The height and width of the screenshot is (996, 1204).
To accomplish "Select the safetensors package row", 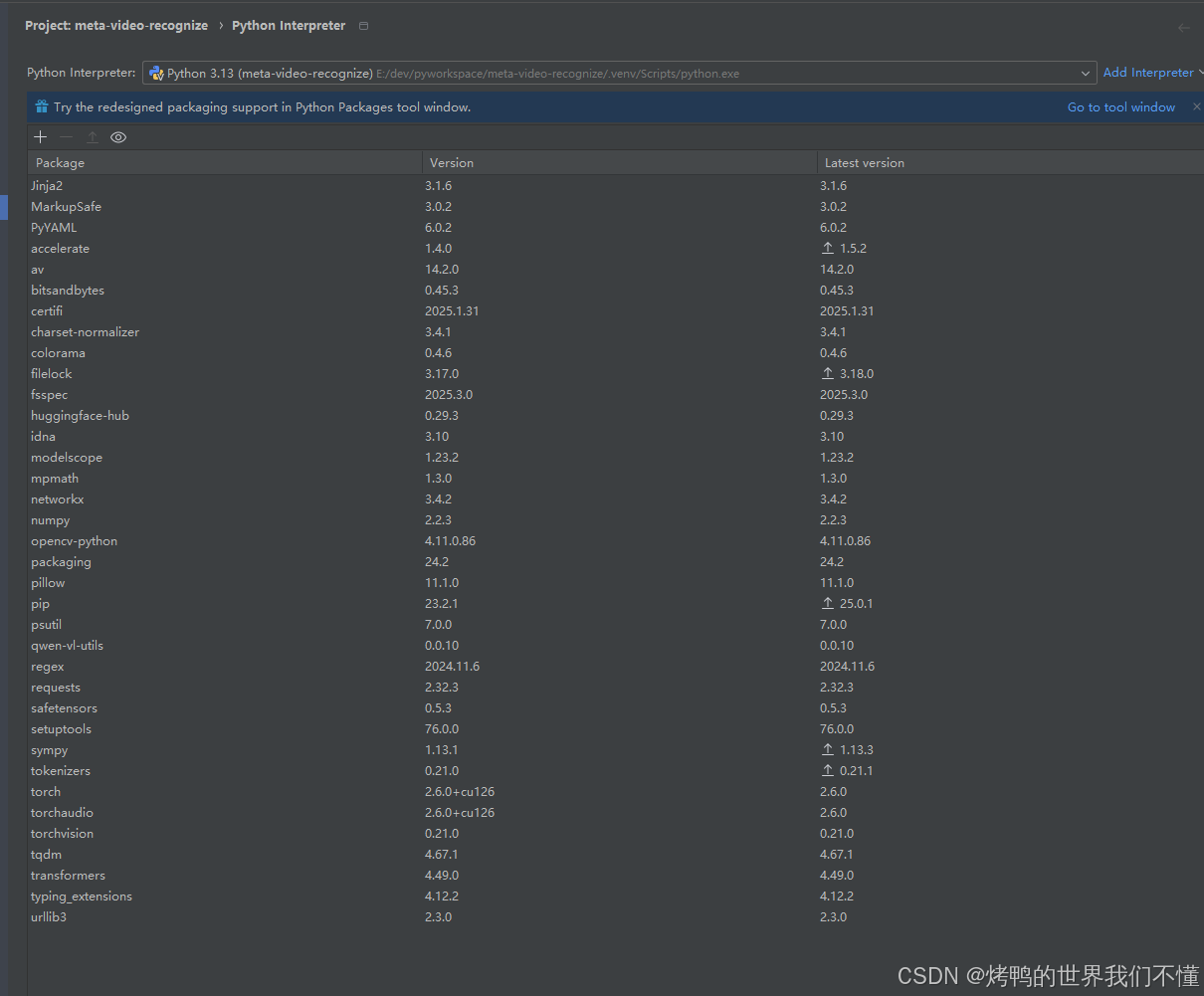I will tap(616, 708).
